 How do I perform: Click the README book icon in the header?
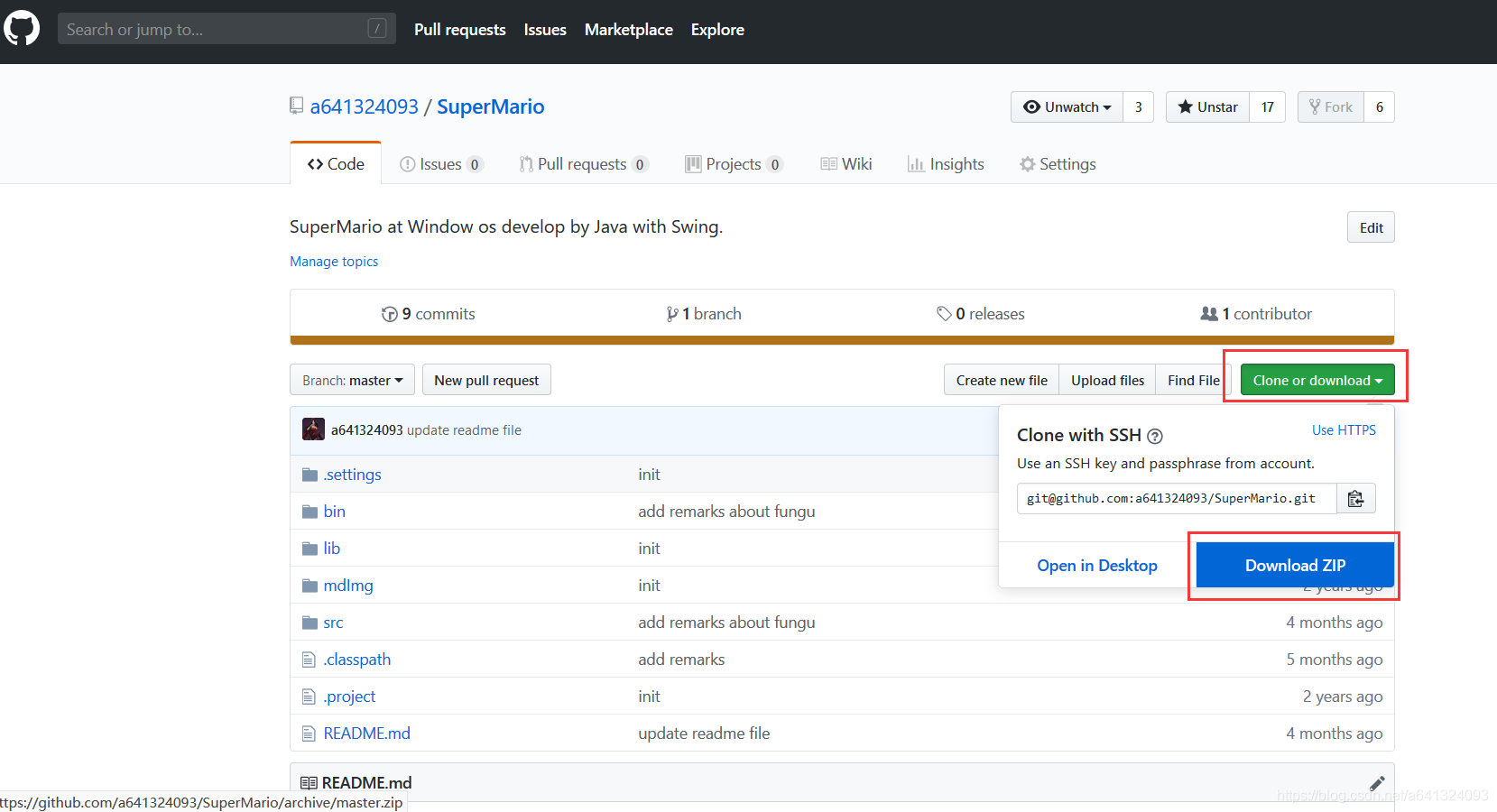[309, 783]
